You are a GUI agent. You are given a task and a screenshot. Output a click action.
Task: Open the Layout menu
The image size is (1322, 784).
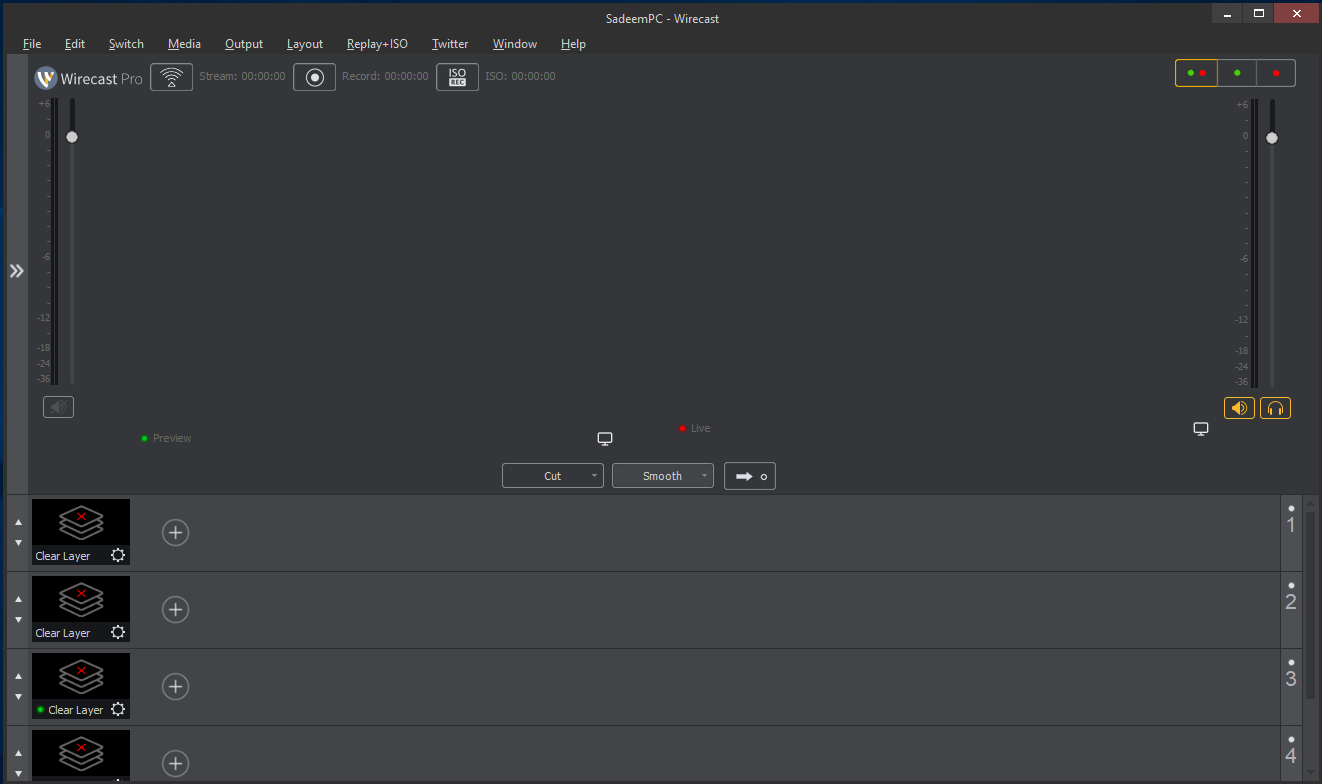click(x=305, y=44)
